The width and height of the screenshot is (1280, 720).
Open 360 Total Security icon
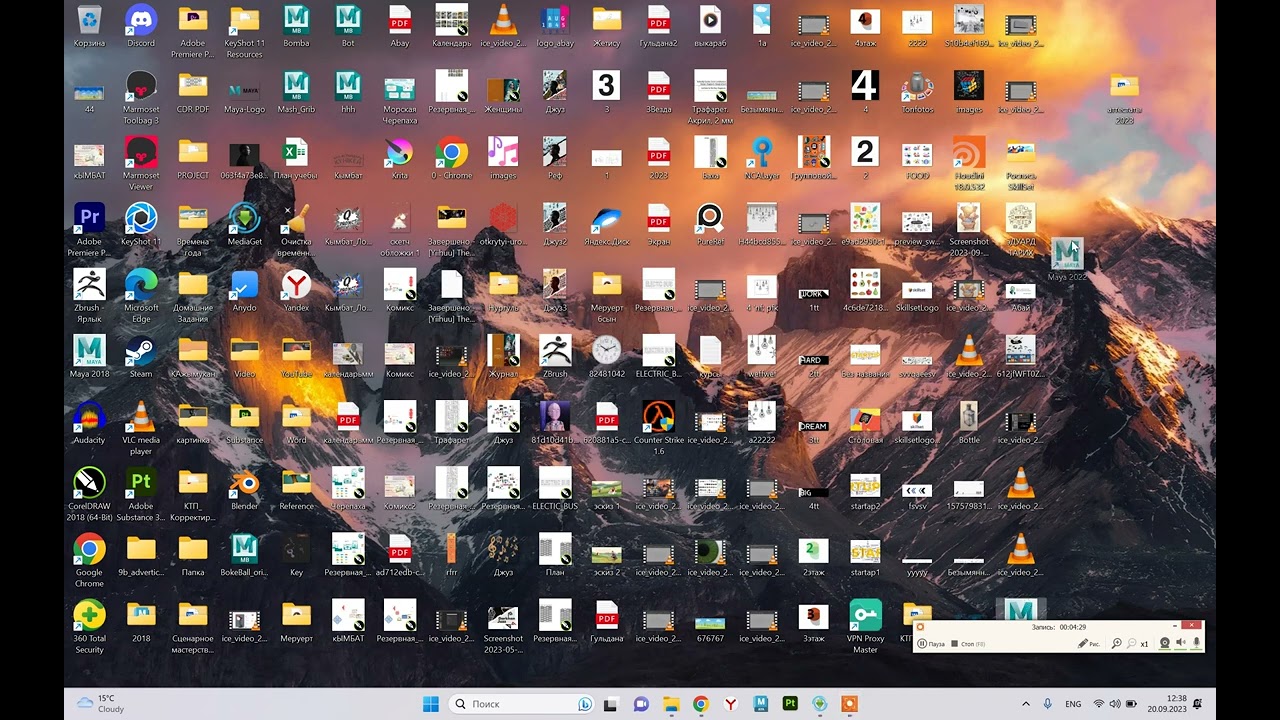point(89,627)
